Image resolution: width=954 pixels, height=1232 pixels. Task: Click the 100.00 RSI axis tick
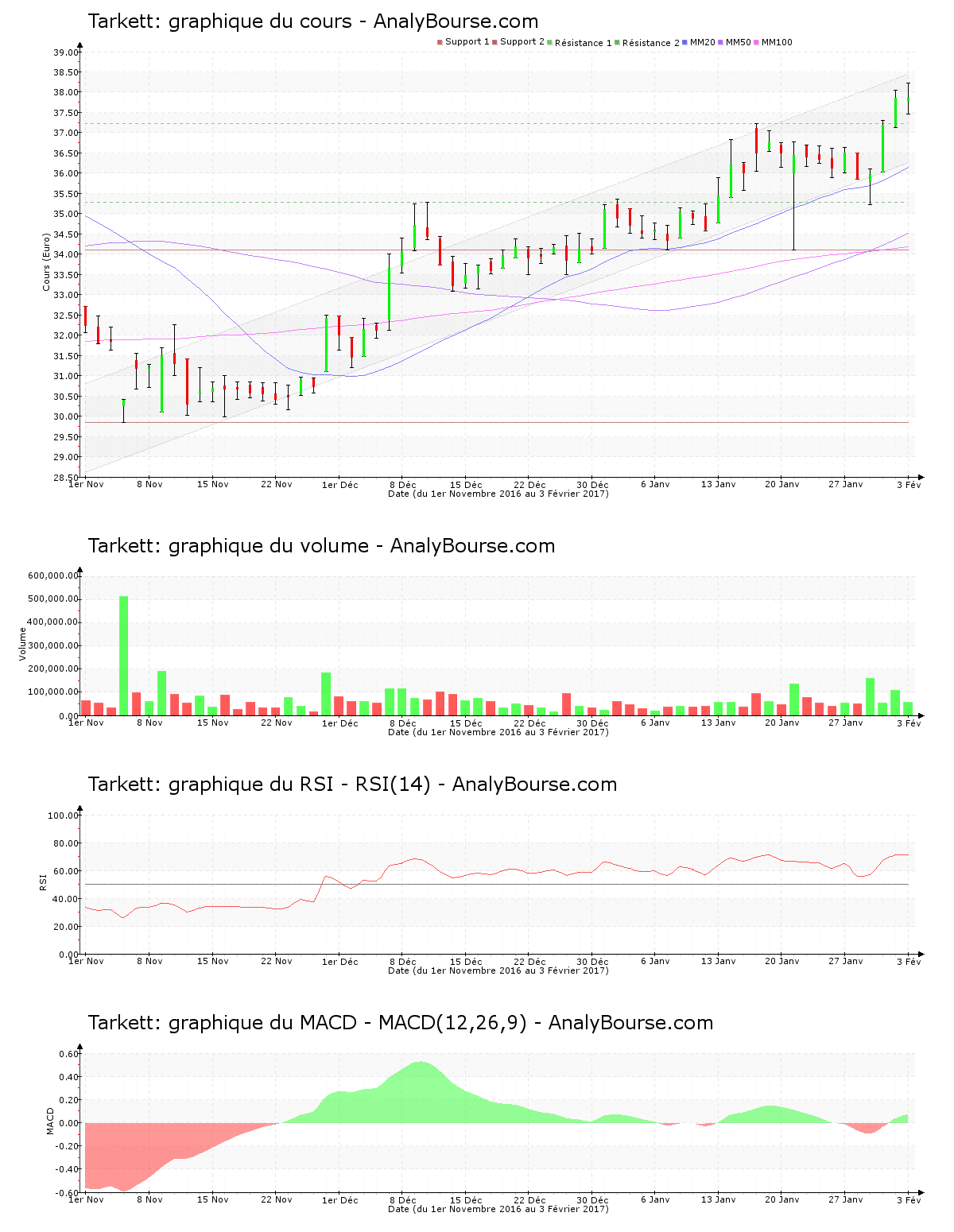tap(64, 816)
